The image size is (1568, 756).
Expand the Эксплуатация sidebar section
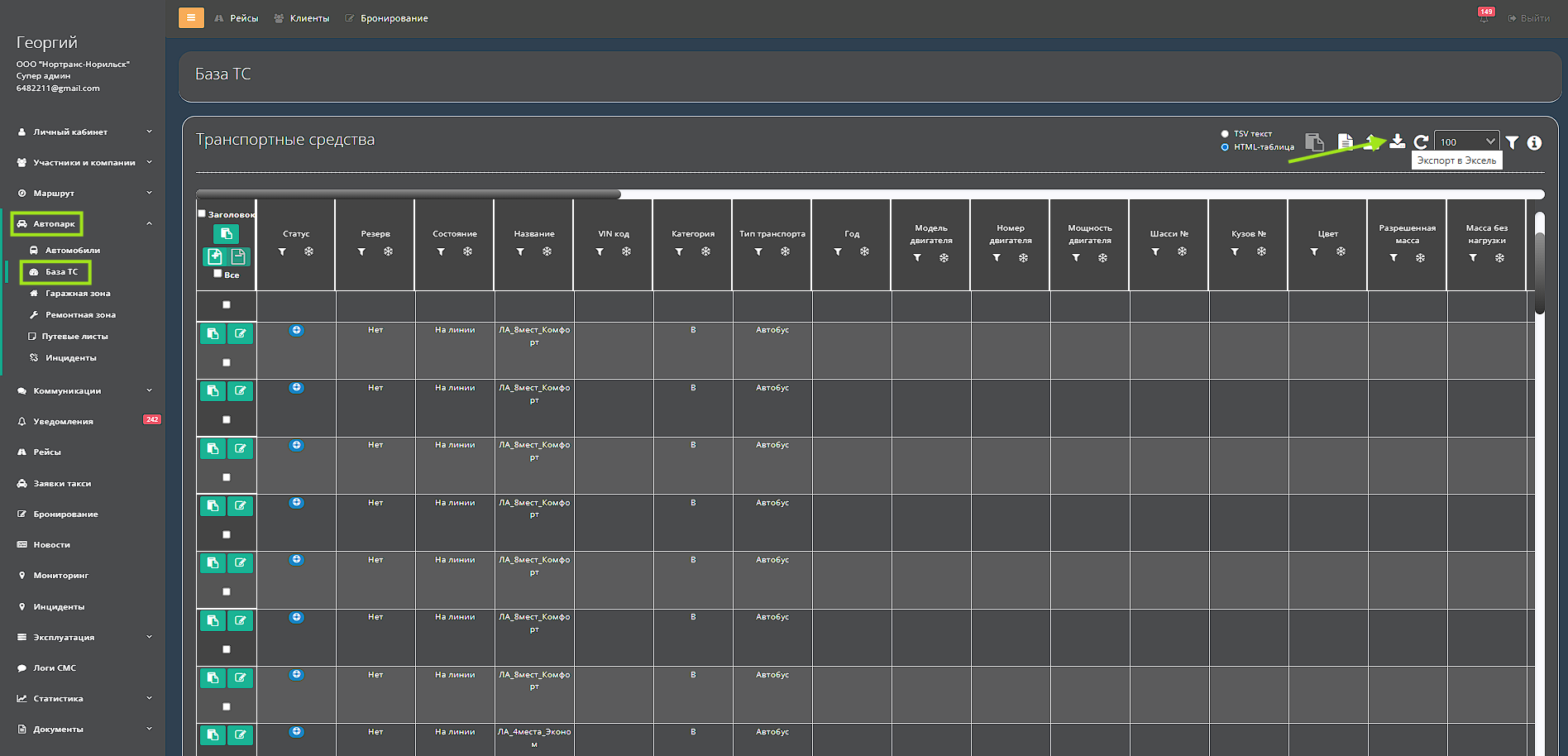[83, 637]
